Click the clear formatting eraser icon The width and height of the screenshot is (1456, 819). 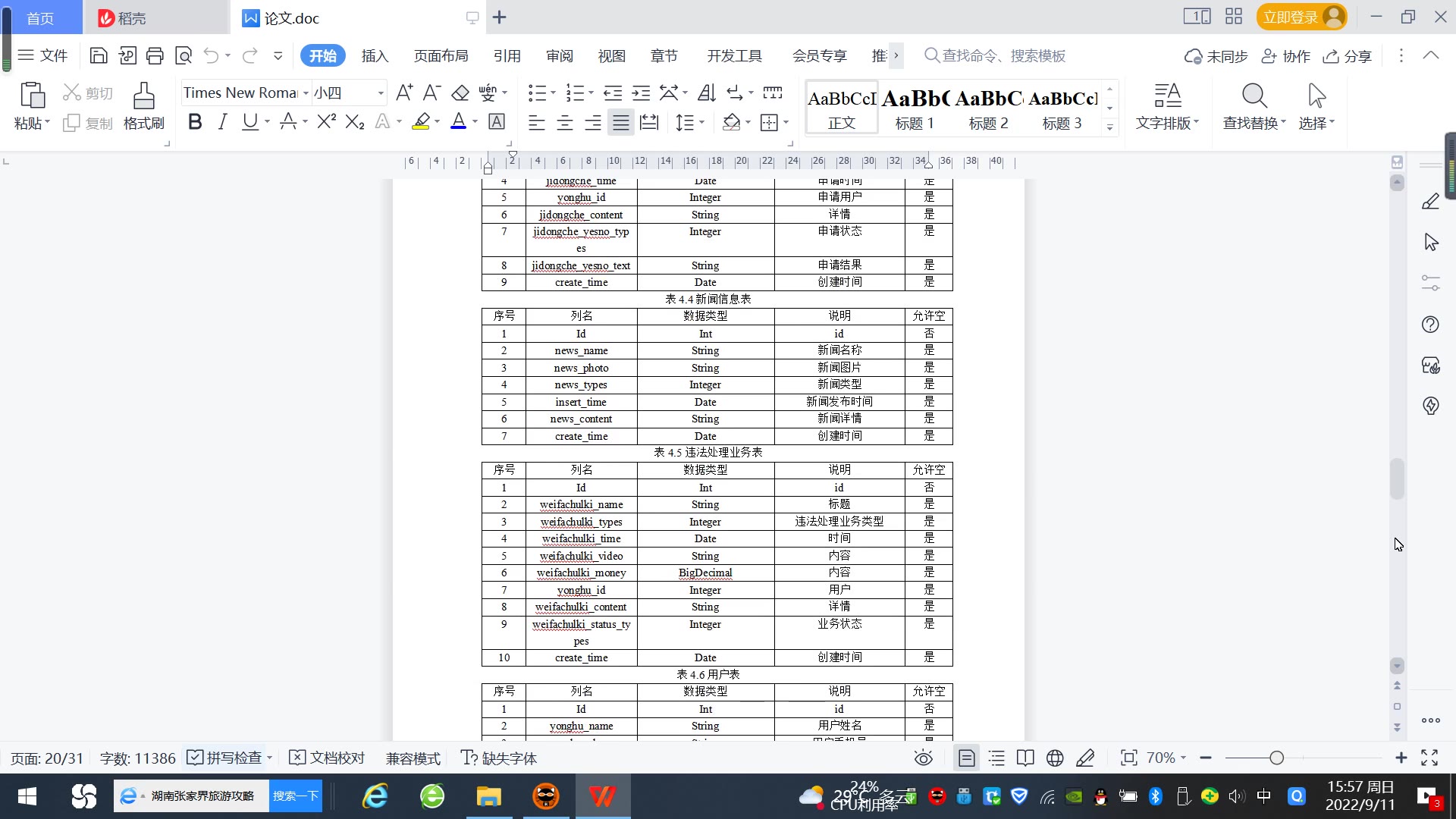click(460, 93)
